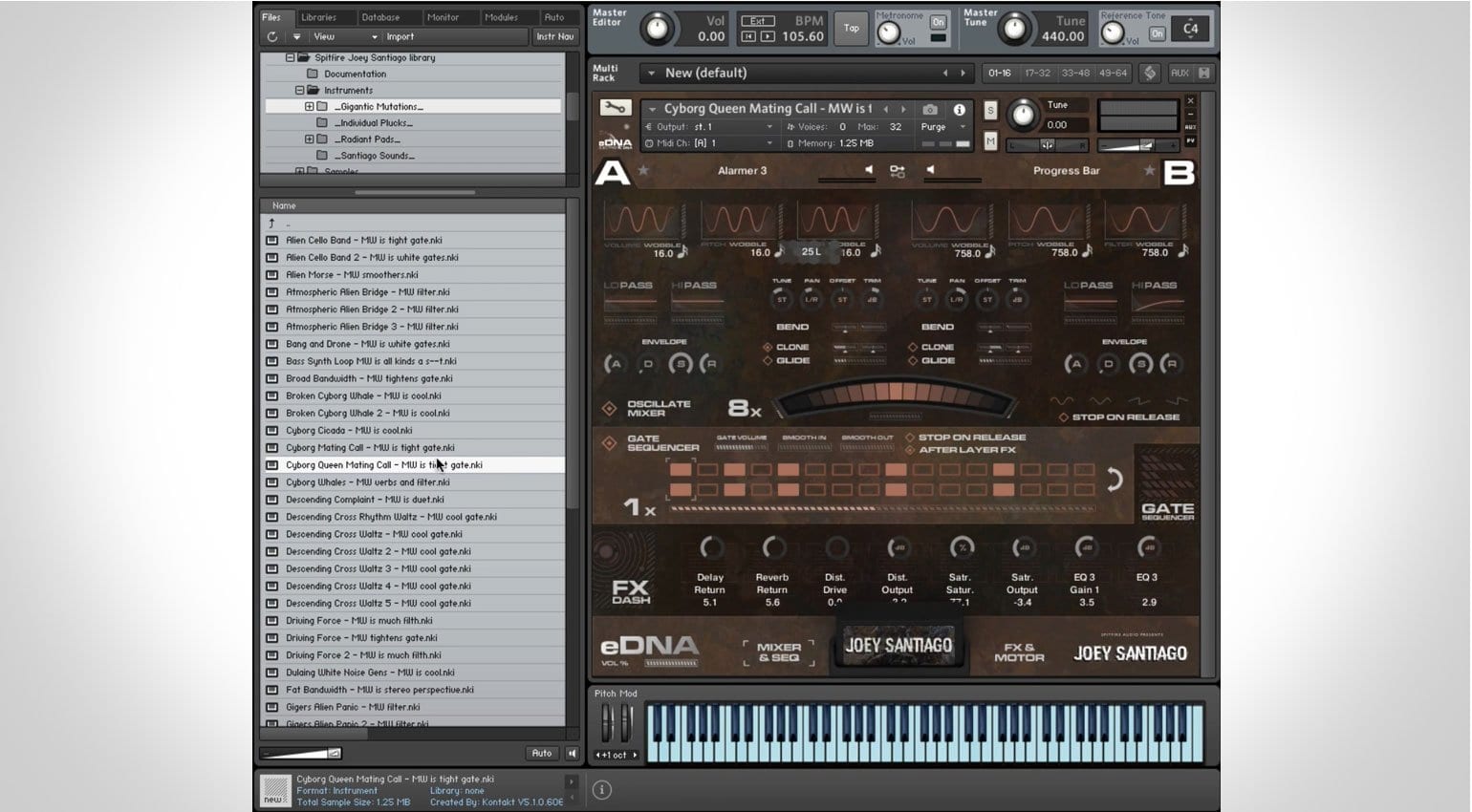Mute layer B speaker icon
This screenshot has height=812, width=1472.
click(x=930, y=170)
